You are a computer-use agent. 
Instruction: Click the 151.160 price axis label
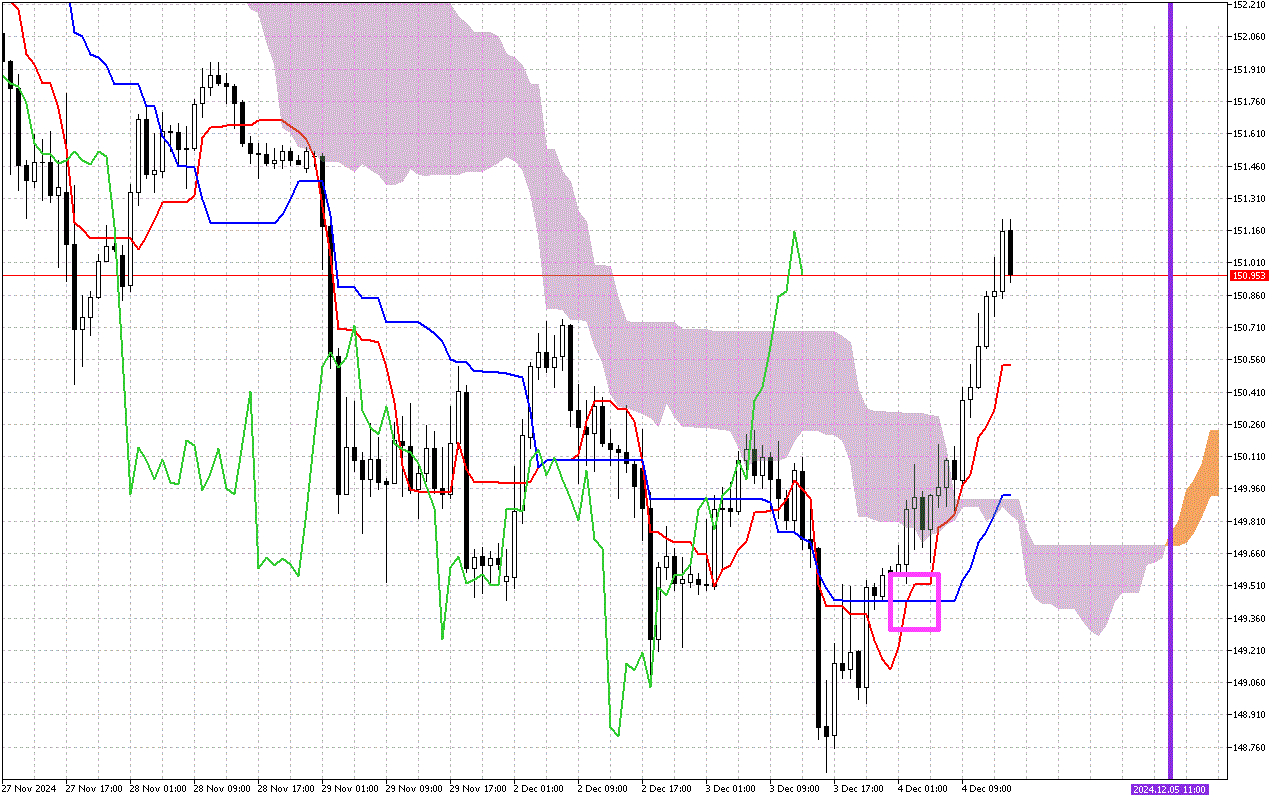pyautogui.click(x=1250, y=231)
